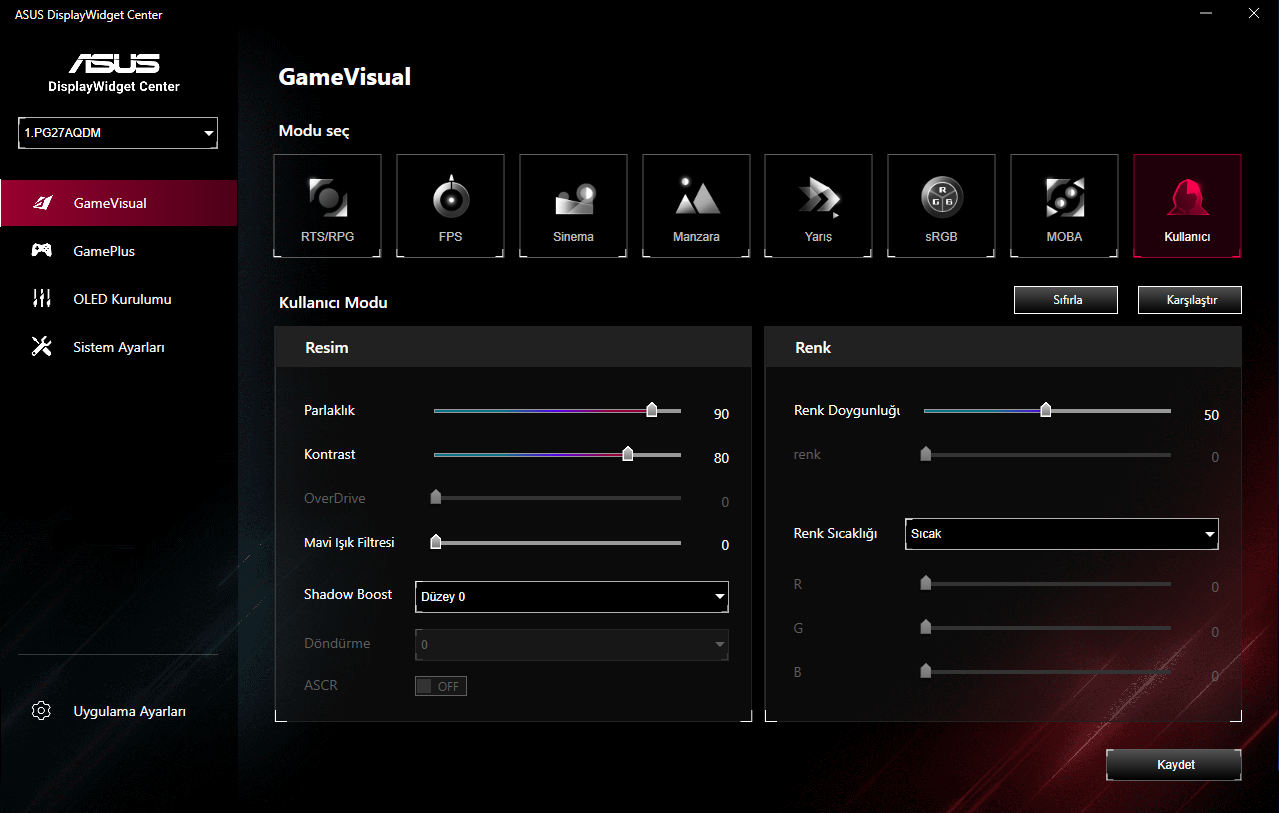Click the Kontrast slider handle
The width and height of the screenshot is (1279, 813).
click(x=628, y=453)
